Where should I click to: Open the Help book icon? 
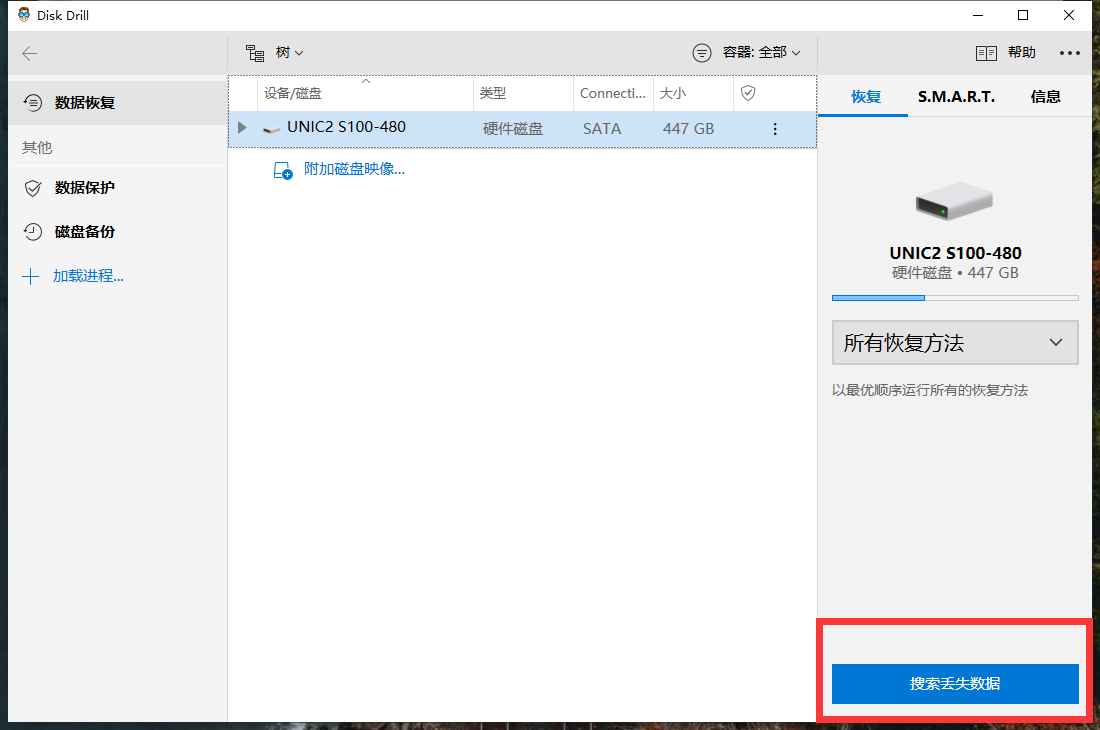[x=986, y=53]
